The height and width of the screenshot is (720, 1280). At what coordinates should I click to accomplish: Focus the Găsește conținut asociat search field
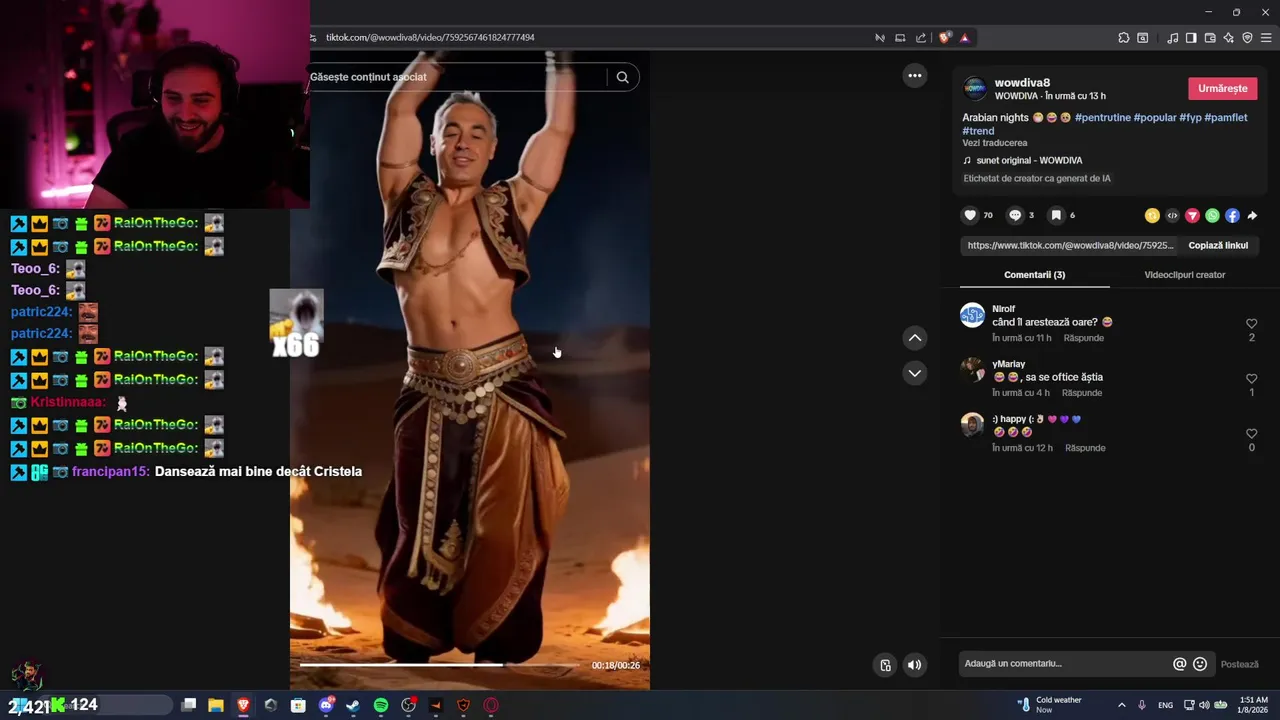(456, 77)
